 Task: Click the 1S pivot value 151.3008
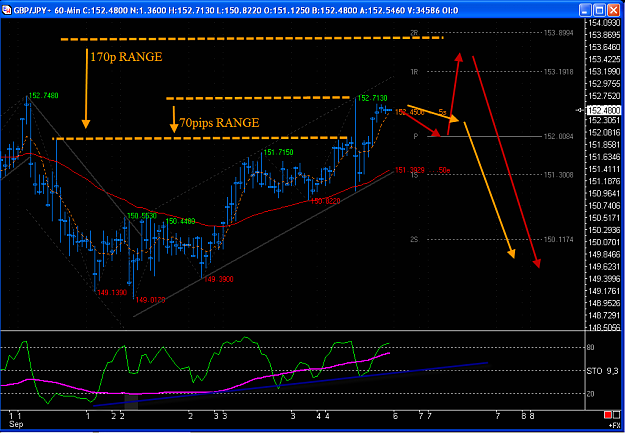[x=559, y=175]
